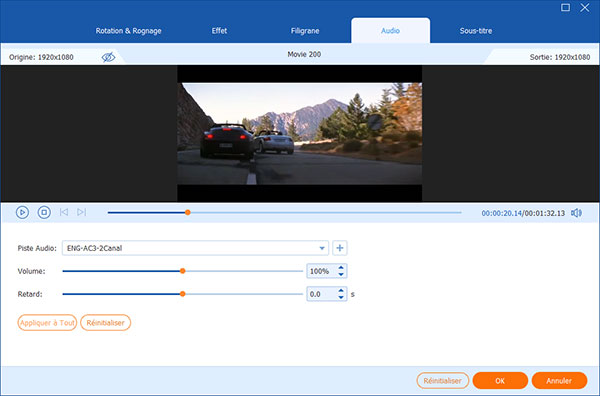Screen dimensions: 600x396
Task: Mute the preview speaker icon
Action: 576,213
